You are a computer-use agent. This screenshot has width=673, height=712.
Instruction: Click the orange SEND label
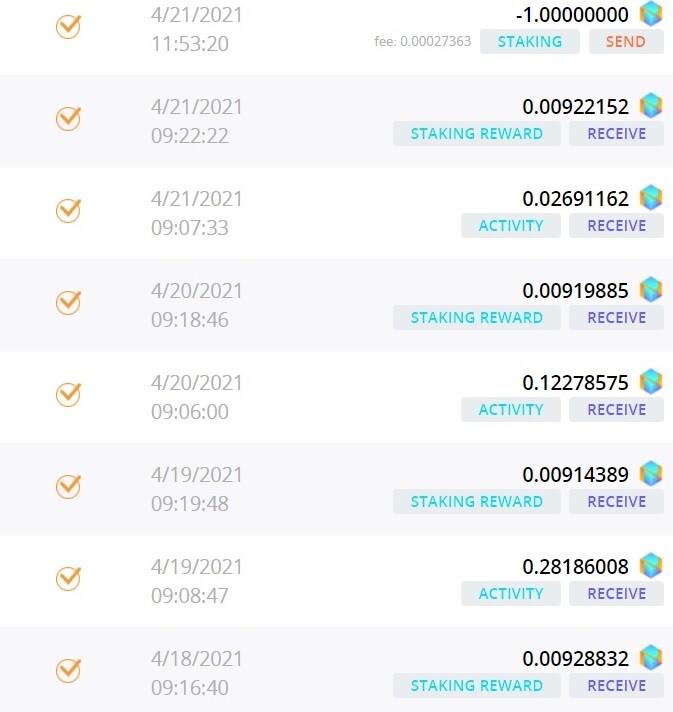(626, 42)
